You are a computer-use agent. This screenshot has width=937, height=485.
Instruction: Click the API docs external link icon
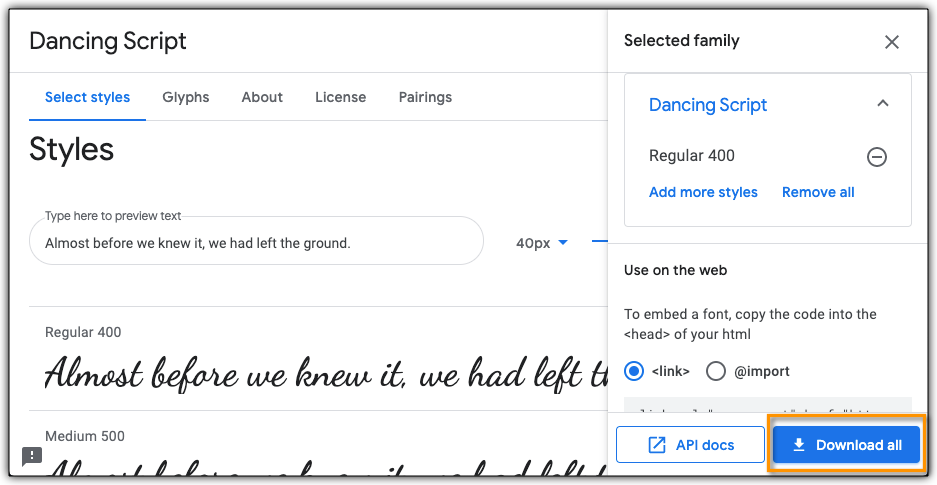coord(657,445)
